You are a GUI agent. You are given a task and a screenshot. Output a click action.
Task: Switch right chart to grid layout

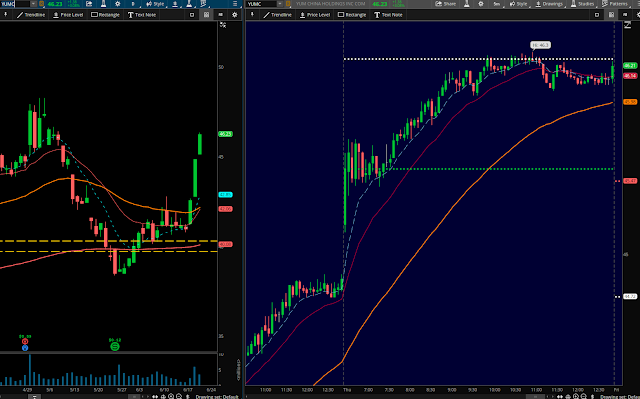(611, 15)
